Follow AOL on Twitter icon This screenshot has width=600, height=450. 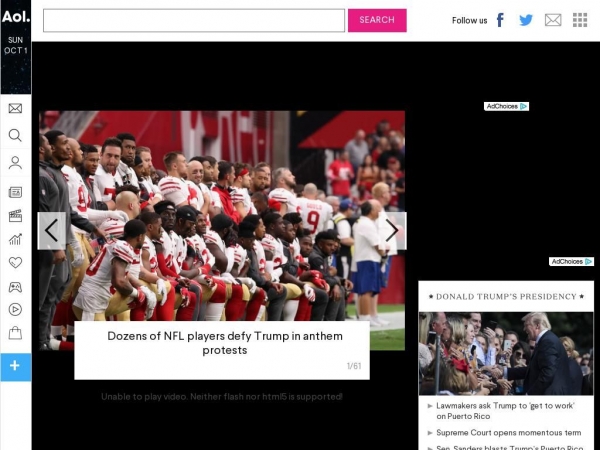coord(526,20)
